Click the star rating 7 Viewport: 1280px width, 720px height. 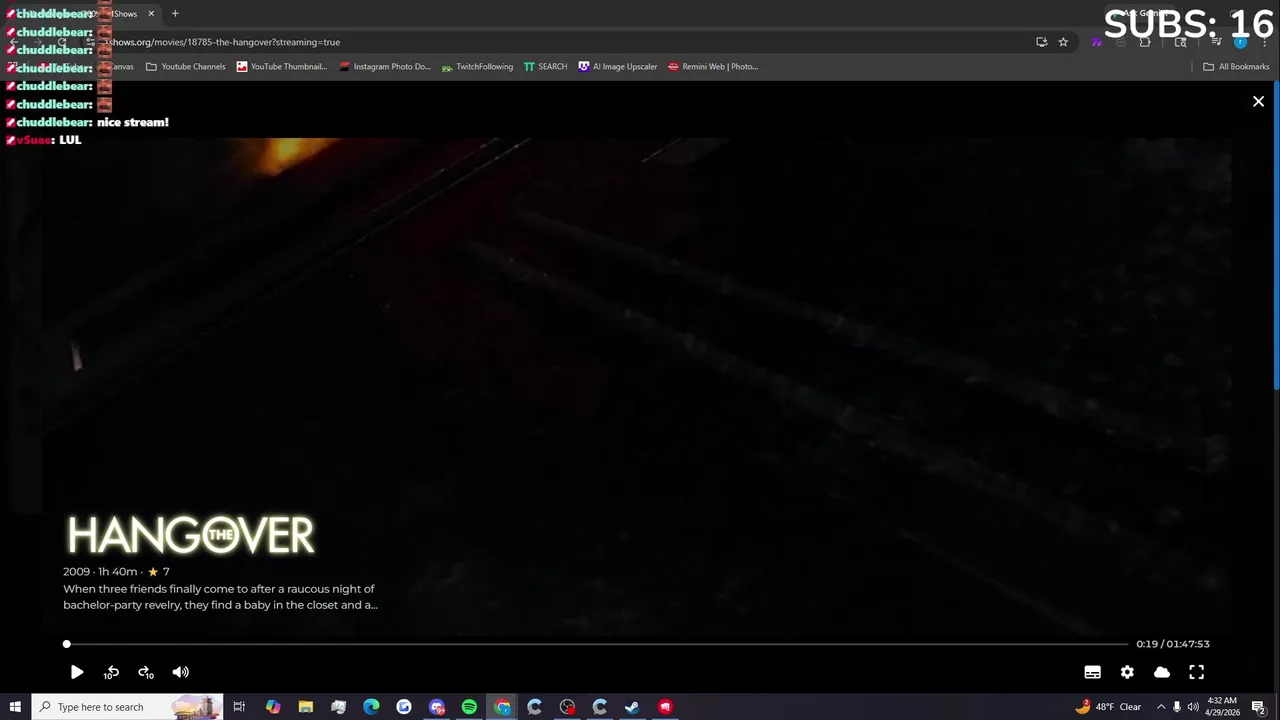[159, 572]
